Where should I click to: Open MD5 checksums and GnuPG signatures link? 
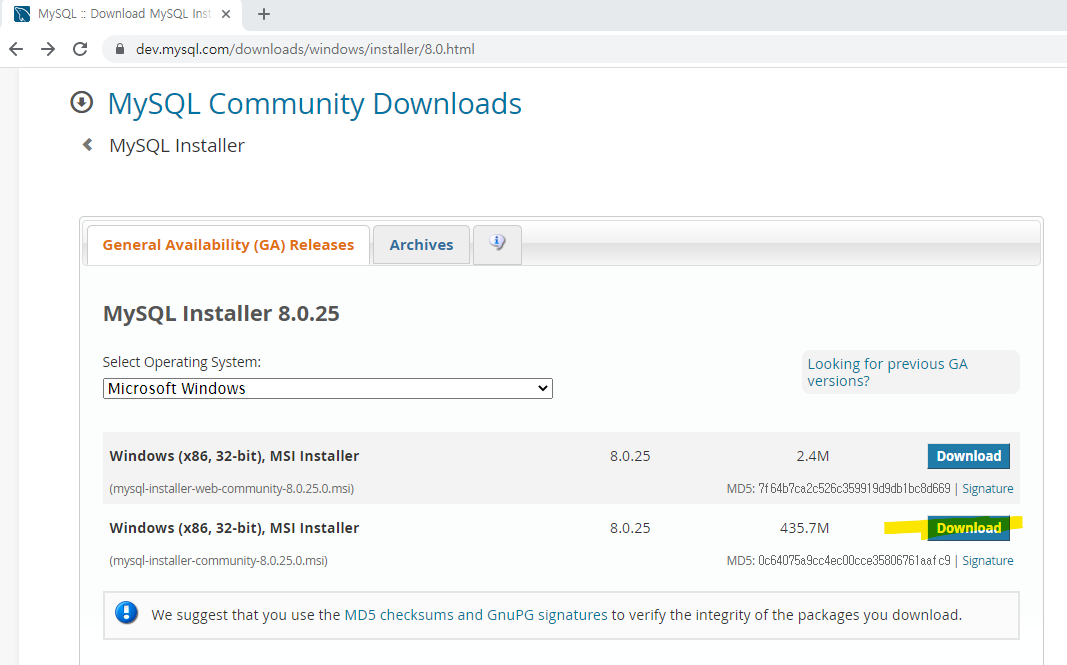coord(476,615)
